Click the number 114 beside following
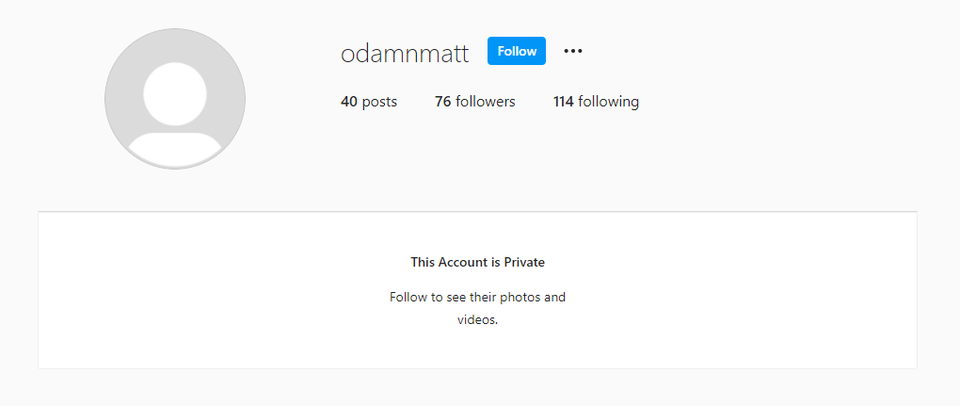The image size is (960, 406). click(563, 102)
